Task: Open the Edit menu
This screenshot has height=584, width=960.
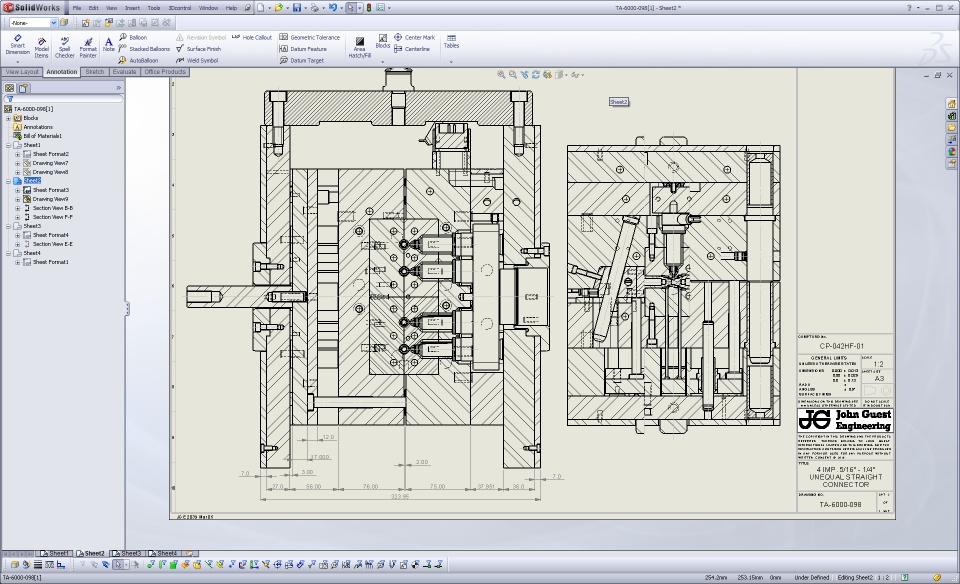Action: tap(93, 8)
